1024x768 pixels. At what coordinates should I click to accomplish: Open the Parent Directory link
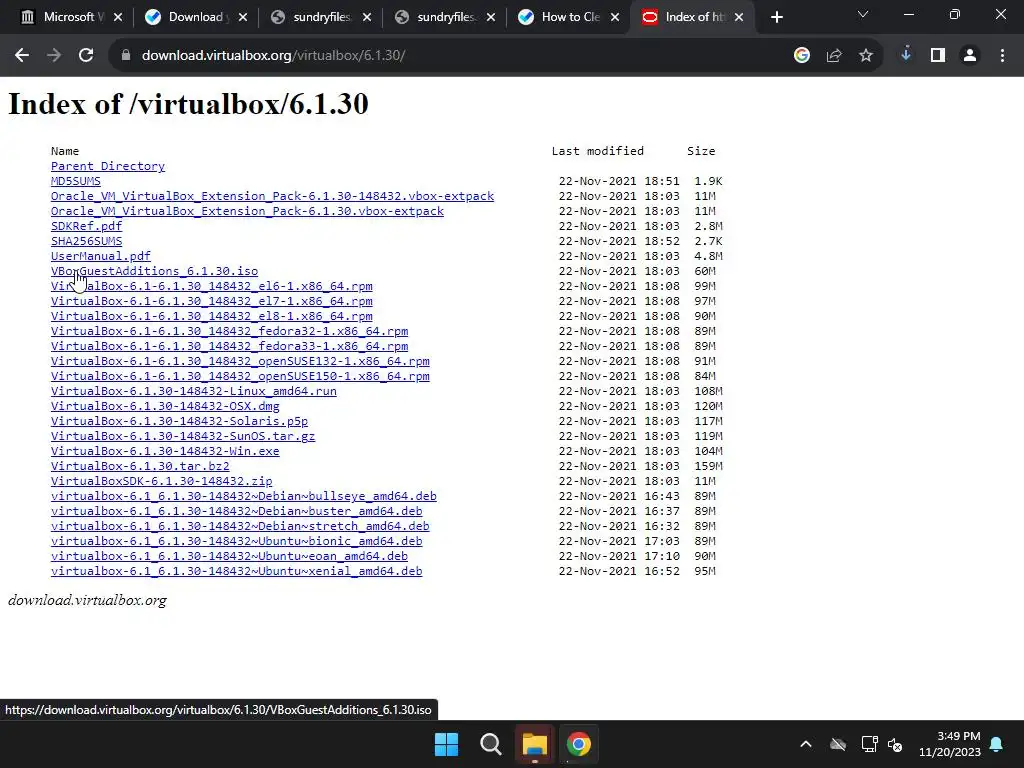(x=108, y=167)
